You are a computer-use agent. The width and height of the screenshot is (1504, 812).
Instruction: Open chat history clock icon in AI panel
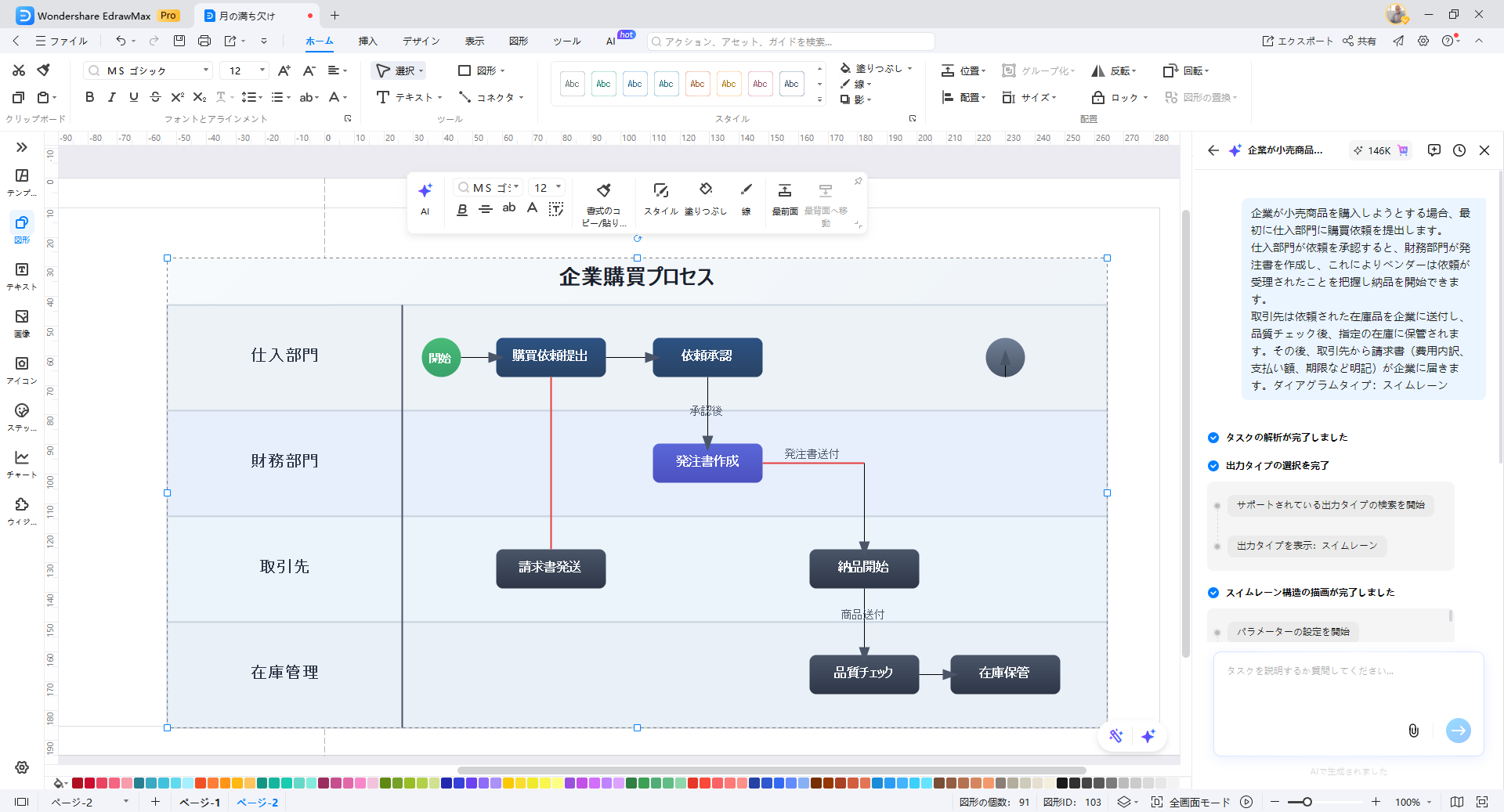[x=1459, y=150]
